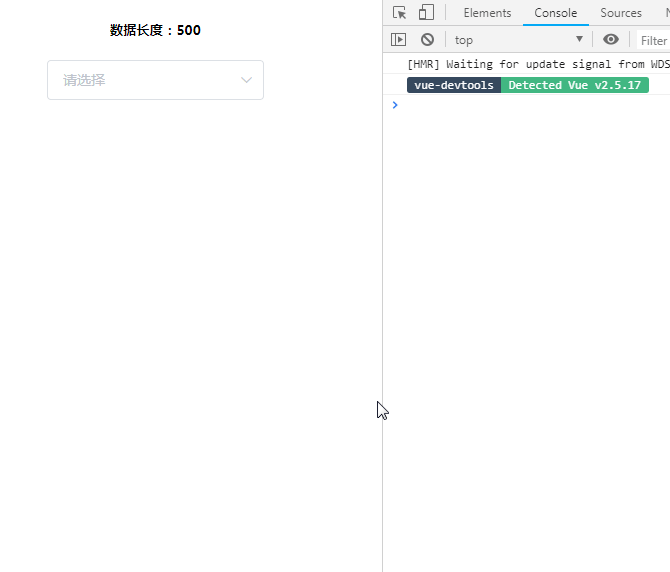The image size is (670, 572).
Task: Open the 请选择 select box
Action: point(156,80)
